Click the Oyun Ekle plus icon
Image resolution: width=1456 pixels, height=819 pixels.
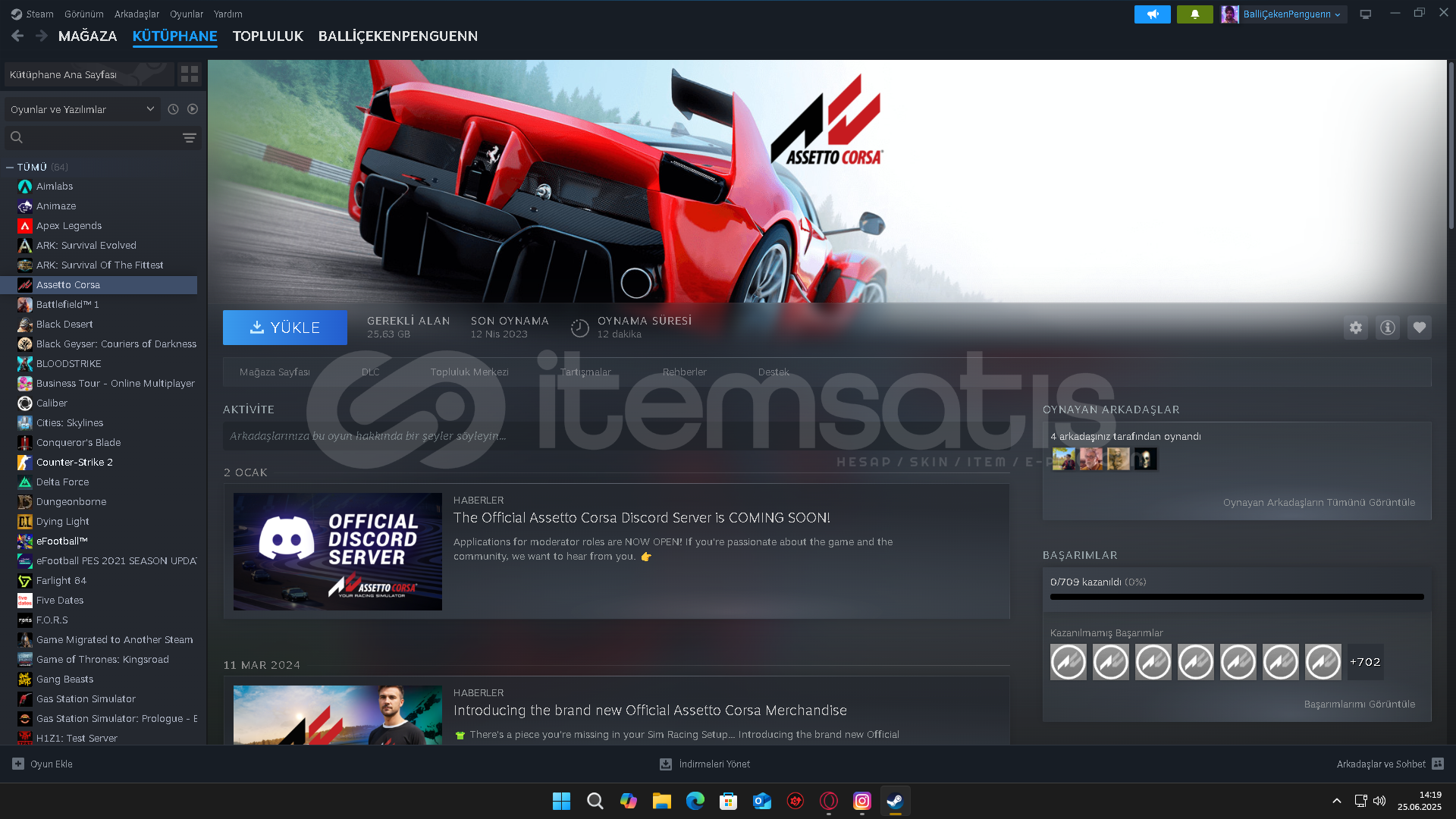click(x=18, y=764)
